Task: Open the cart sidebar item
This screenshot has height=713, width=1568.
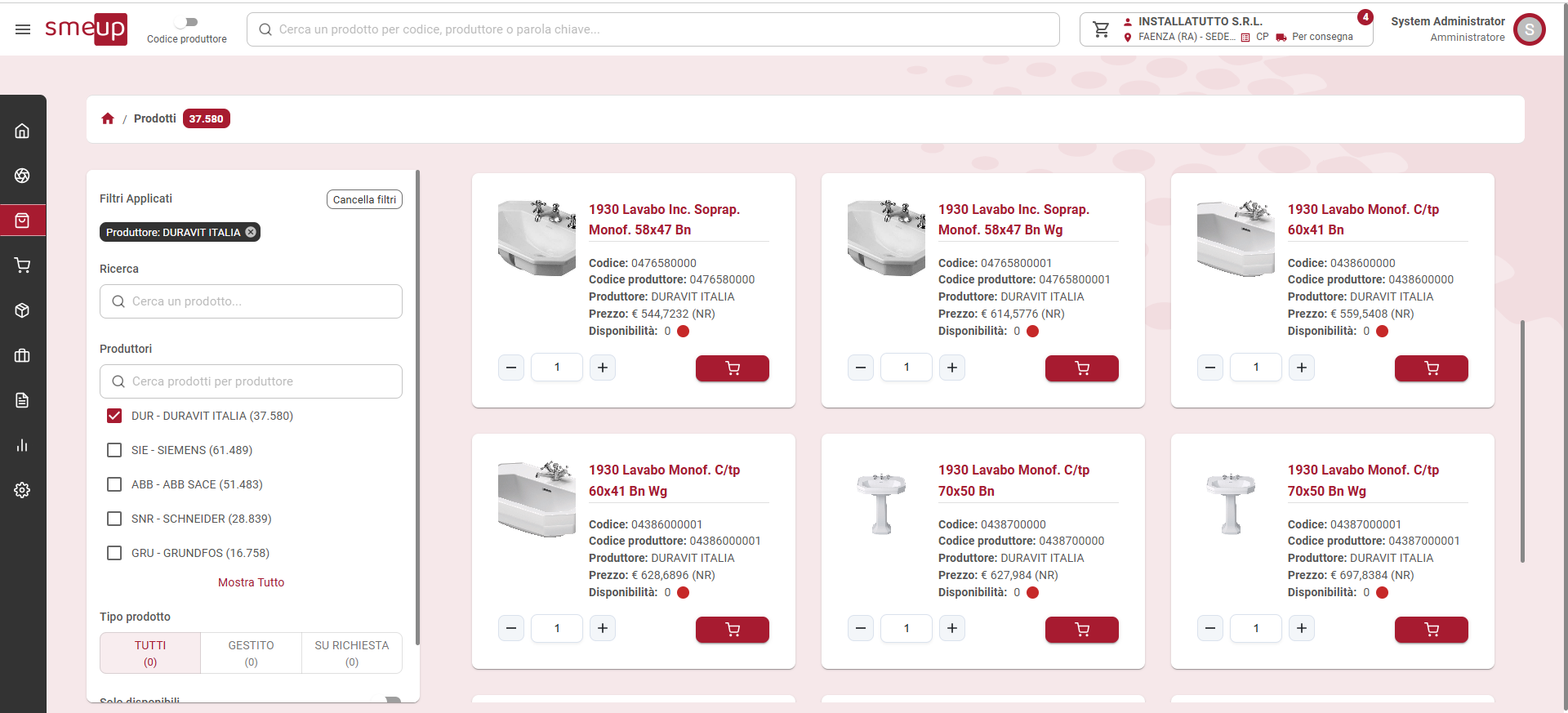Action: point(22,265)
